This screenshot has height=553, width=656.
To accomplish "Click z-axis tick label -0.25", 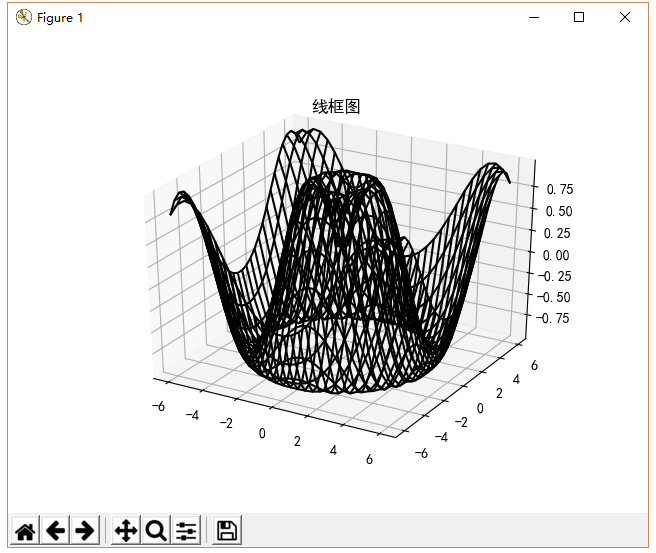I will tap(554, 276).
